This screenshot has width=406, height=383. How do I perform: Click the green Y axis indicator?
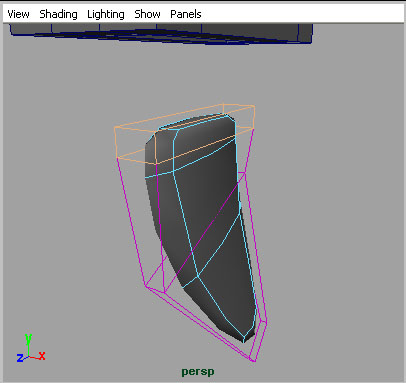[28, 340]
